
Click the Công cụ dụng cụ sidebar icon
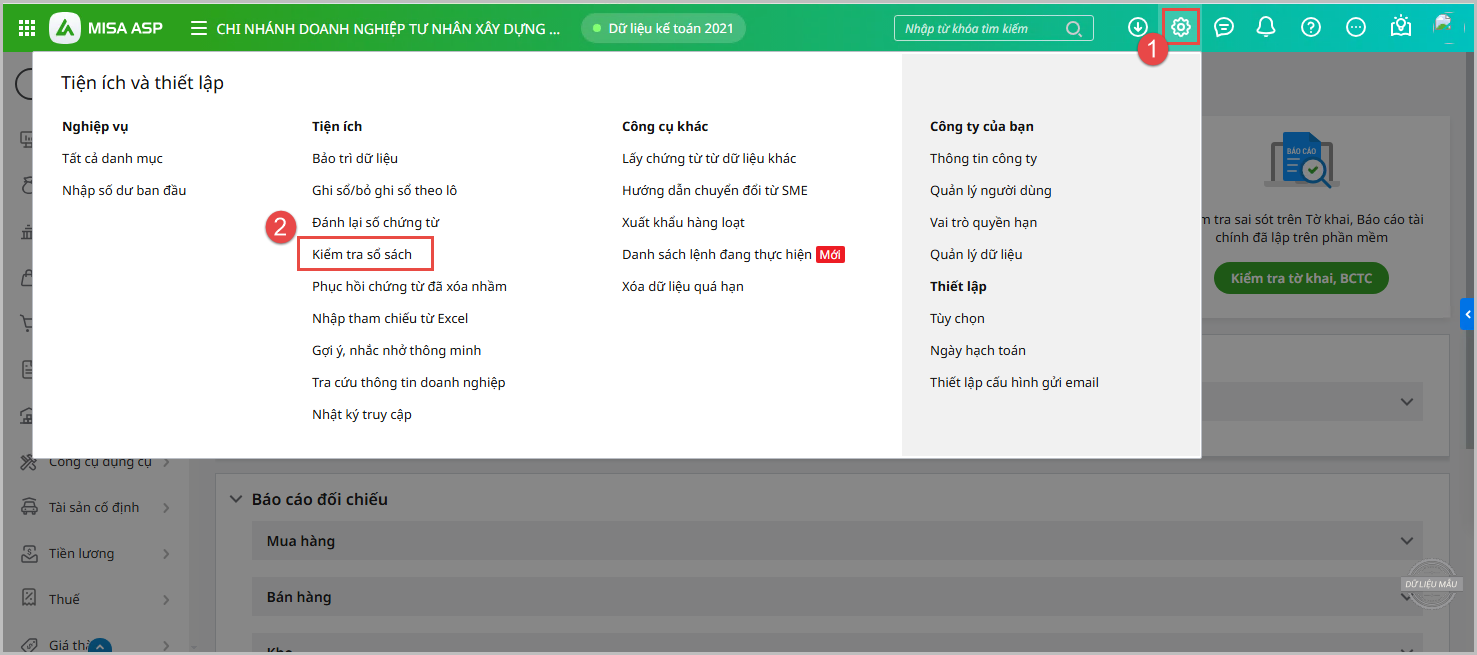point(28,462)
